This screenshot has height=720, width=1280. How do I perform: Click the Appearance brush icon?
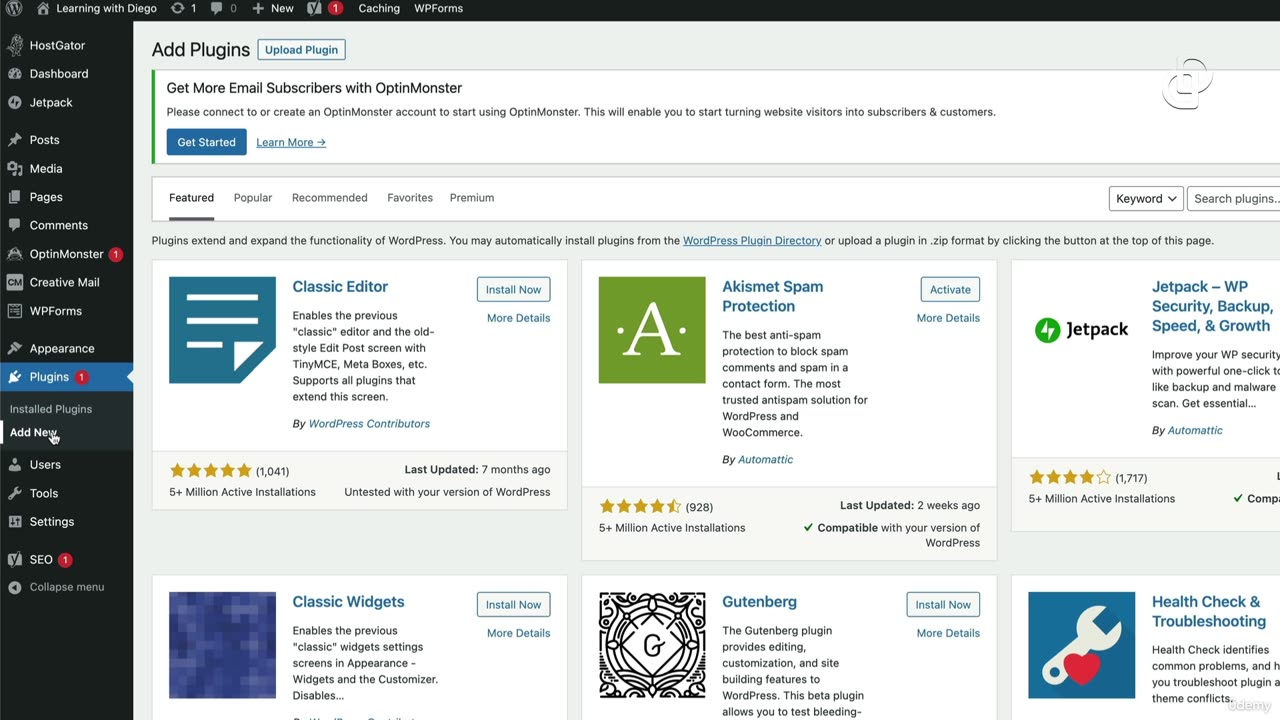pyautogui.click(x=15, y=349)
